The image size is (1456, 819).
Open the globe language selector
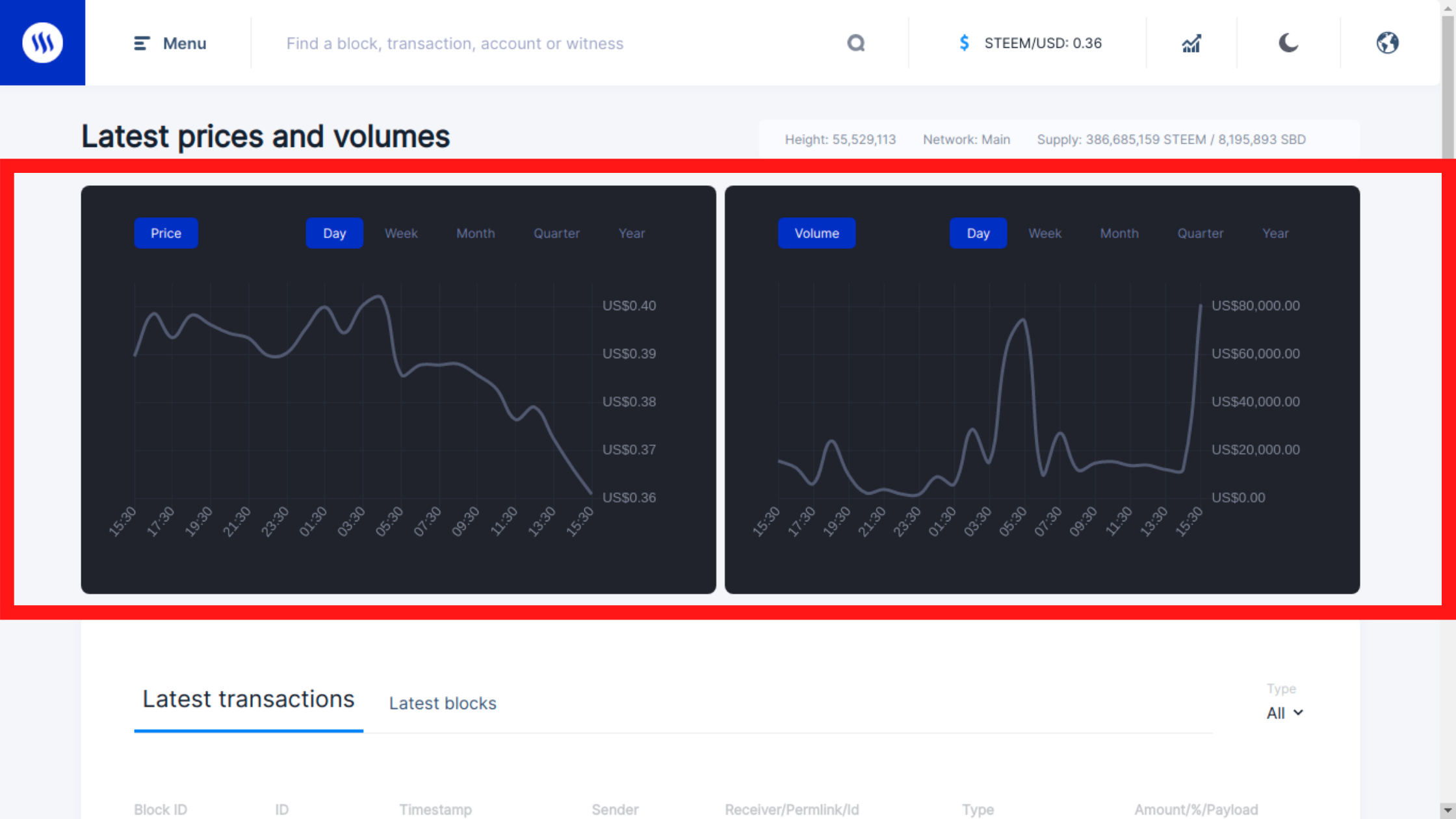click(x=1387, y=43)
